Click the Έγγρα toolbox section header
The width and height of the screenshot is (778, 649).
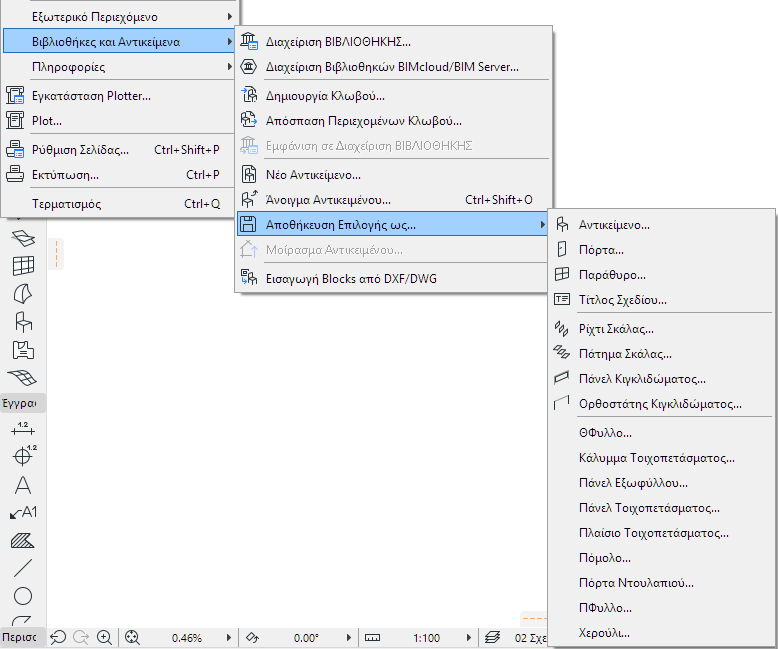(x=23, y=403)
